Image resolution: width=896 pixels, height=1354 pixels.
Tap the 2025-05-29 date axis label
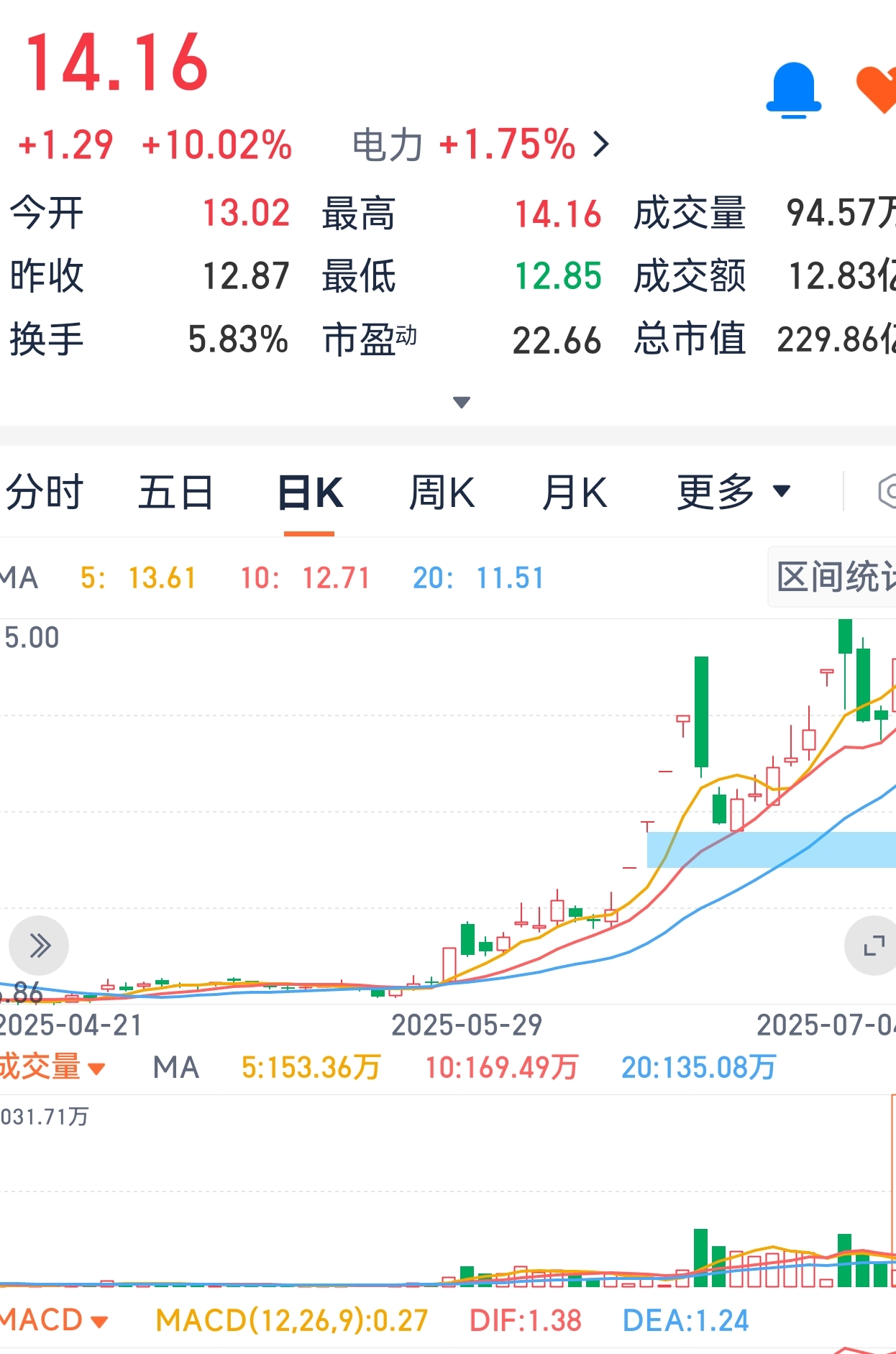(467, 1025)
